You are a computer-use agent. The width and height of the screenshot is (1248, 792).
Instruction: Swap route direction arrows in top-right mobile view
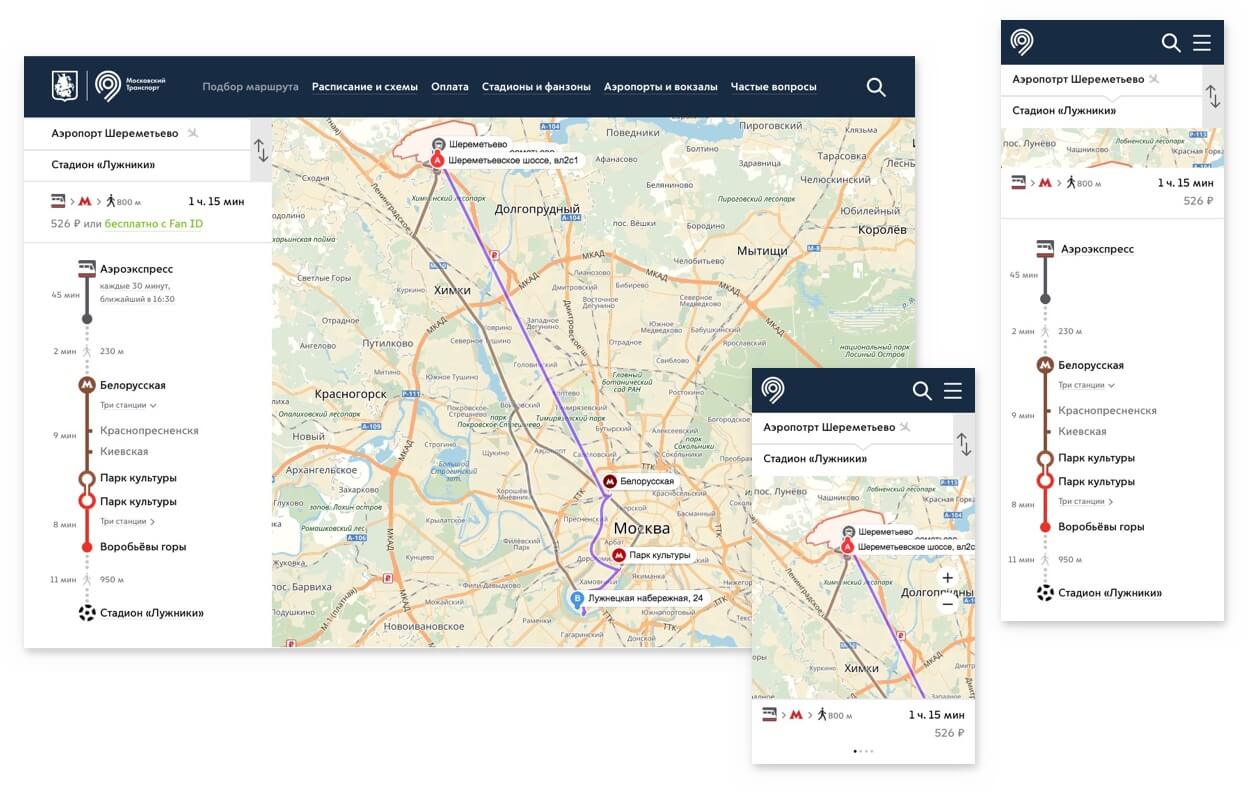pos(1212,96)
